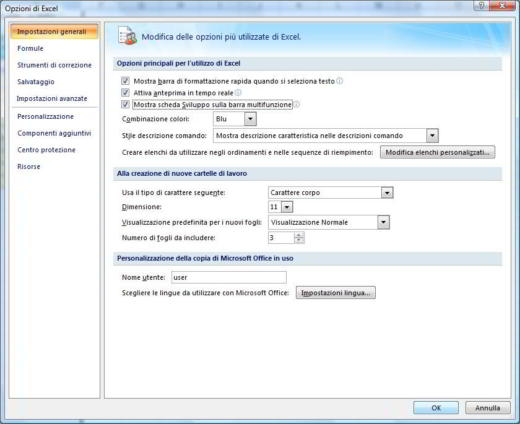Click the Excel options header icon
The height and width of the screenshot is (424, 520).
click(x=127, y=36)
